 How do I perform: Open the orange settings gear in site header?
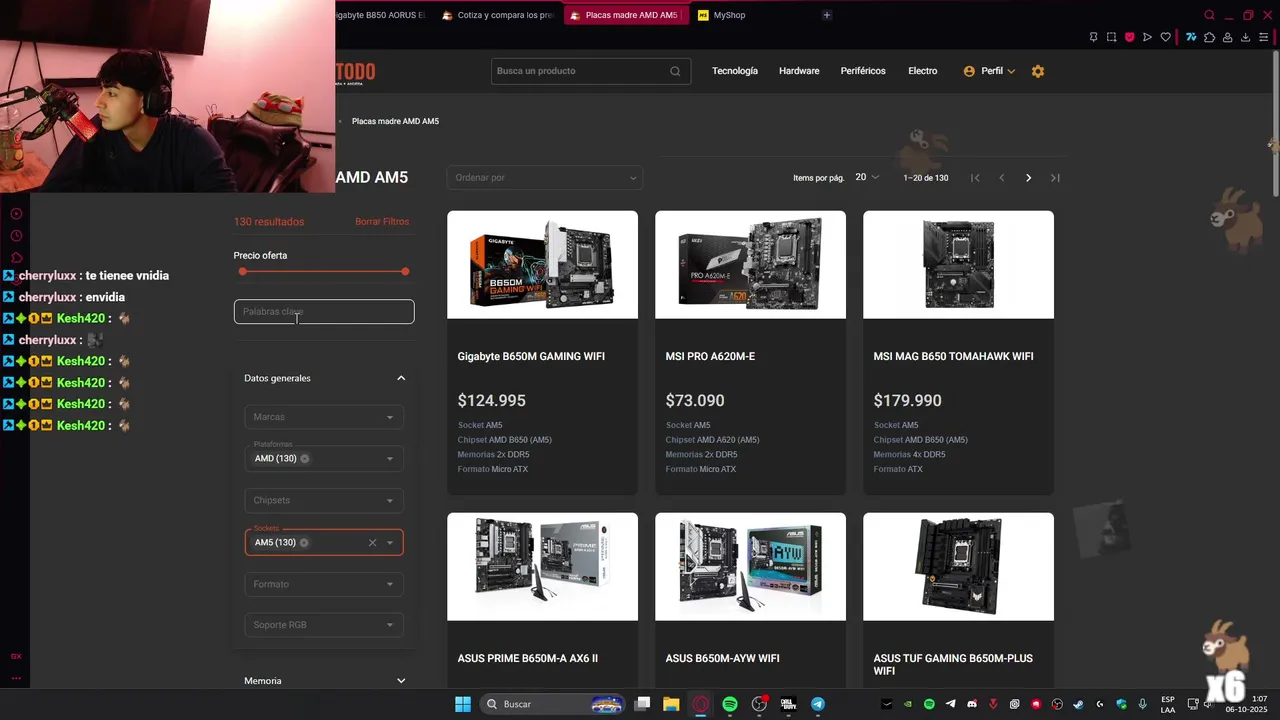pyautogui.click(x=1038, y=71)
